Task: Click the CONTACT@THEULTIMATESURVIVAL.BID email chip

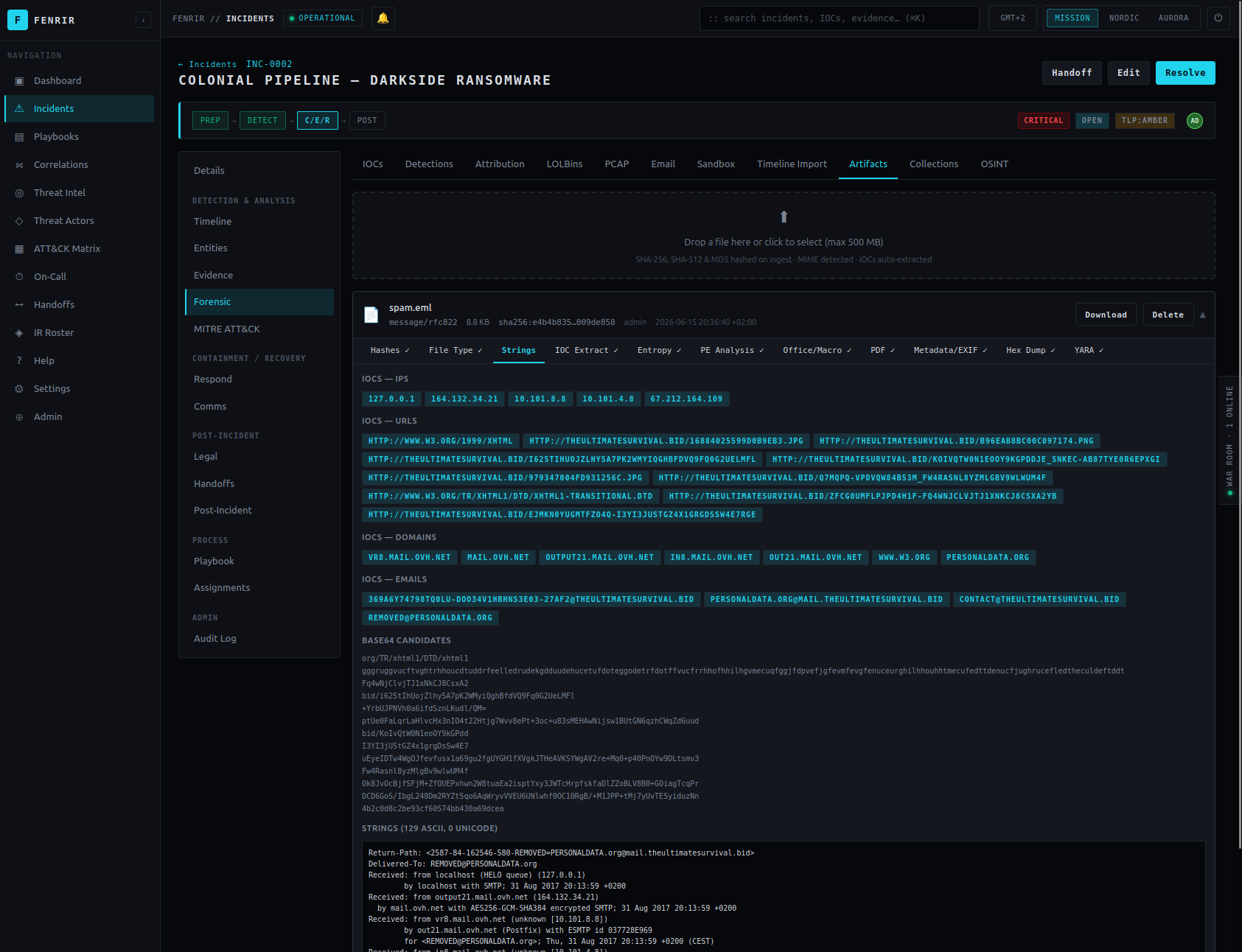Action: tap(1039, 600)
